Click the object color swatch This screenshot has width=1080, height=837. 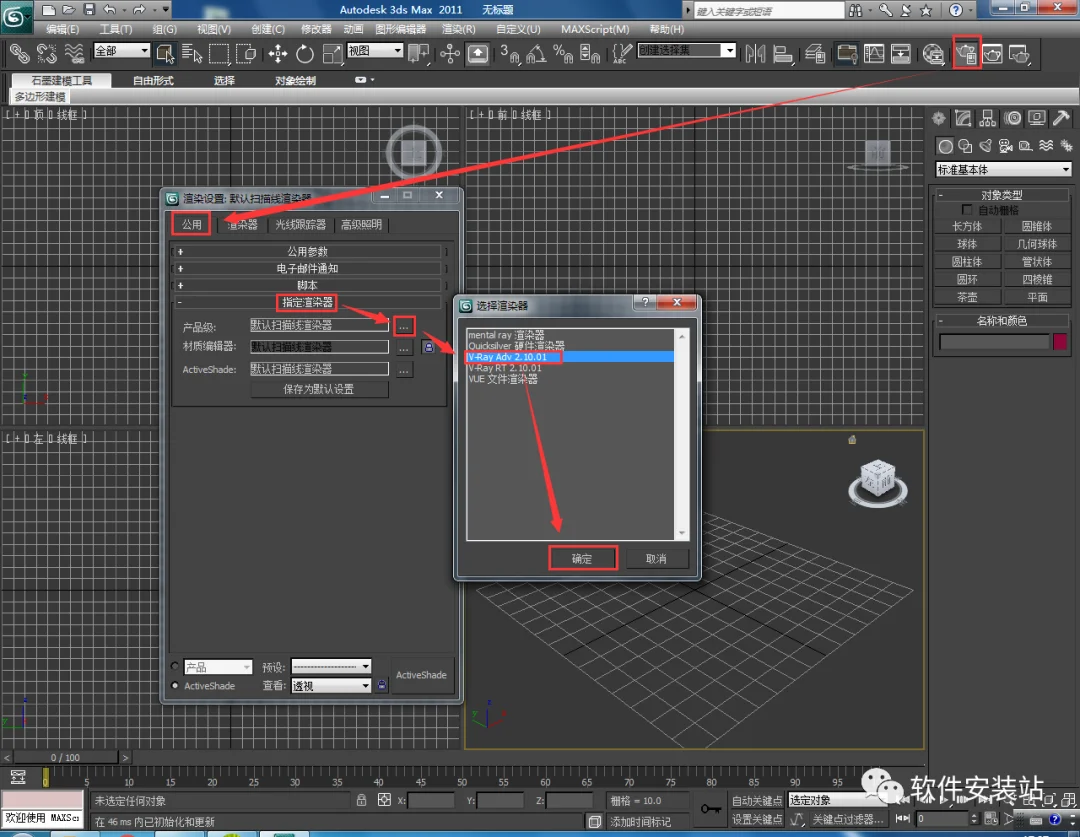tap(1060, 342)
